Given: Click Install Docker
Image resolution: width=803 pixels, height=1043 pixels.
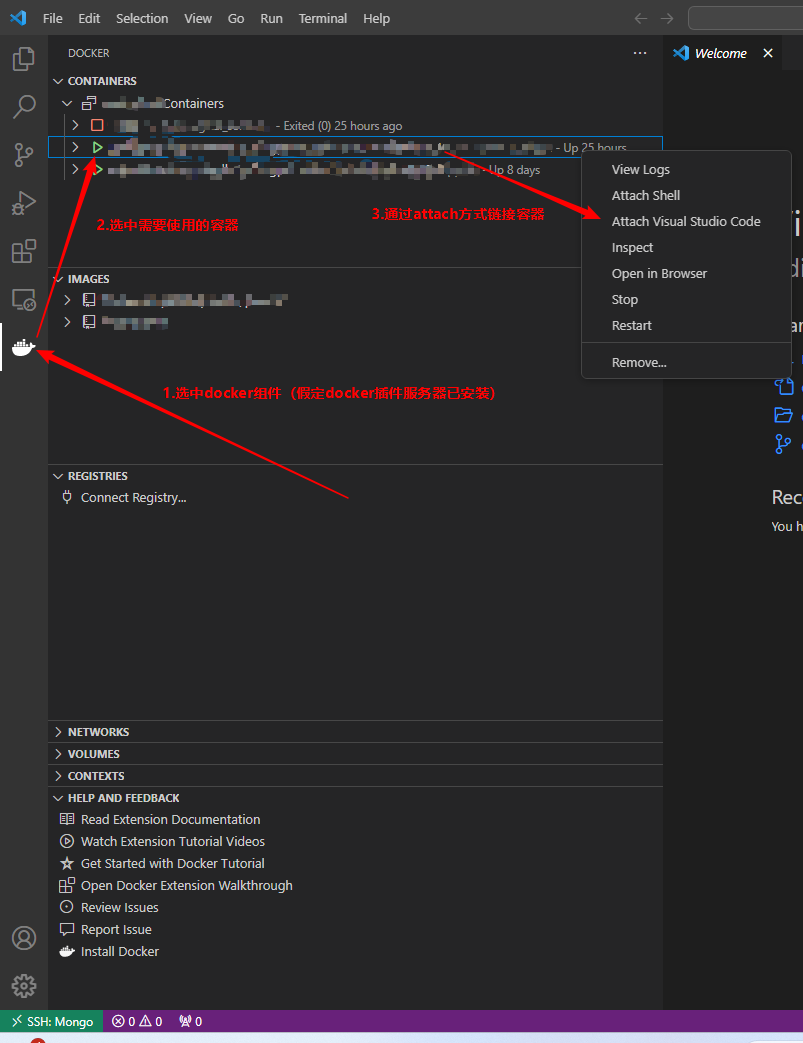Looking at the screenshot, I should 120,951.
